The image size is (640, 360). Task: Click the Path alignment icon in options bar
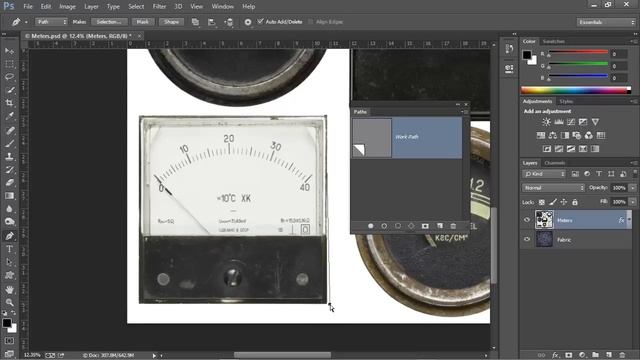pos(211,22)
